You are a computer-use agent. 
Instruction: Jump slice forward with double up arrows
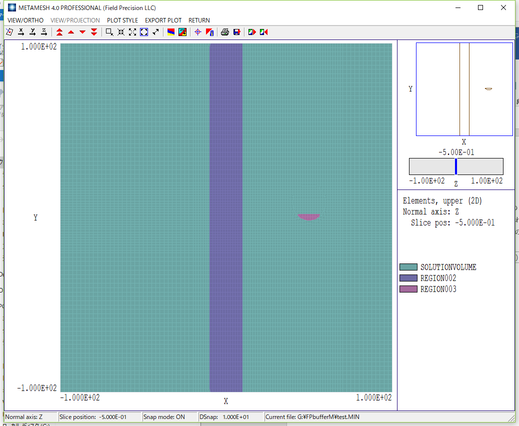tap(59, 32)
